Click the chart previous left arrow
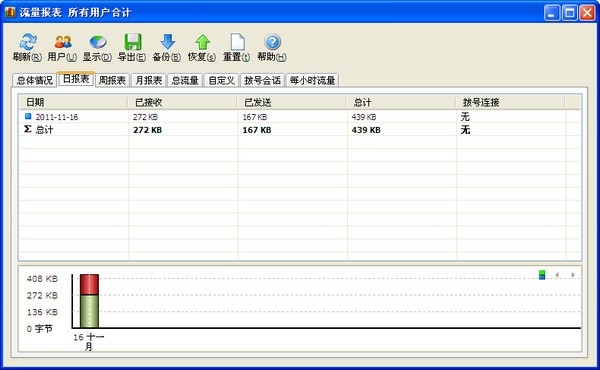The width and height of the screenshot is (600, 370). (x=557, y=275)
